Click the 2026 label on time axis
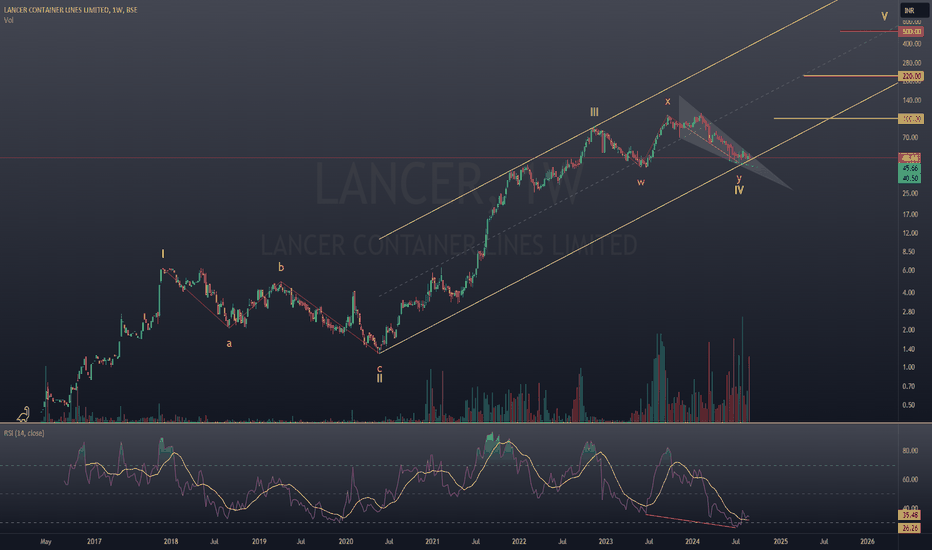Viewport: 932px width, 550px height. (867, 542)
